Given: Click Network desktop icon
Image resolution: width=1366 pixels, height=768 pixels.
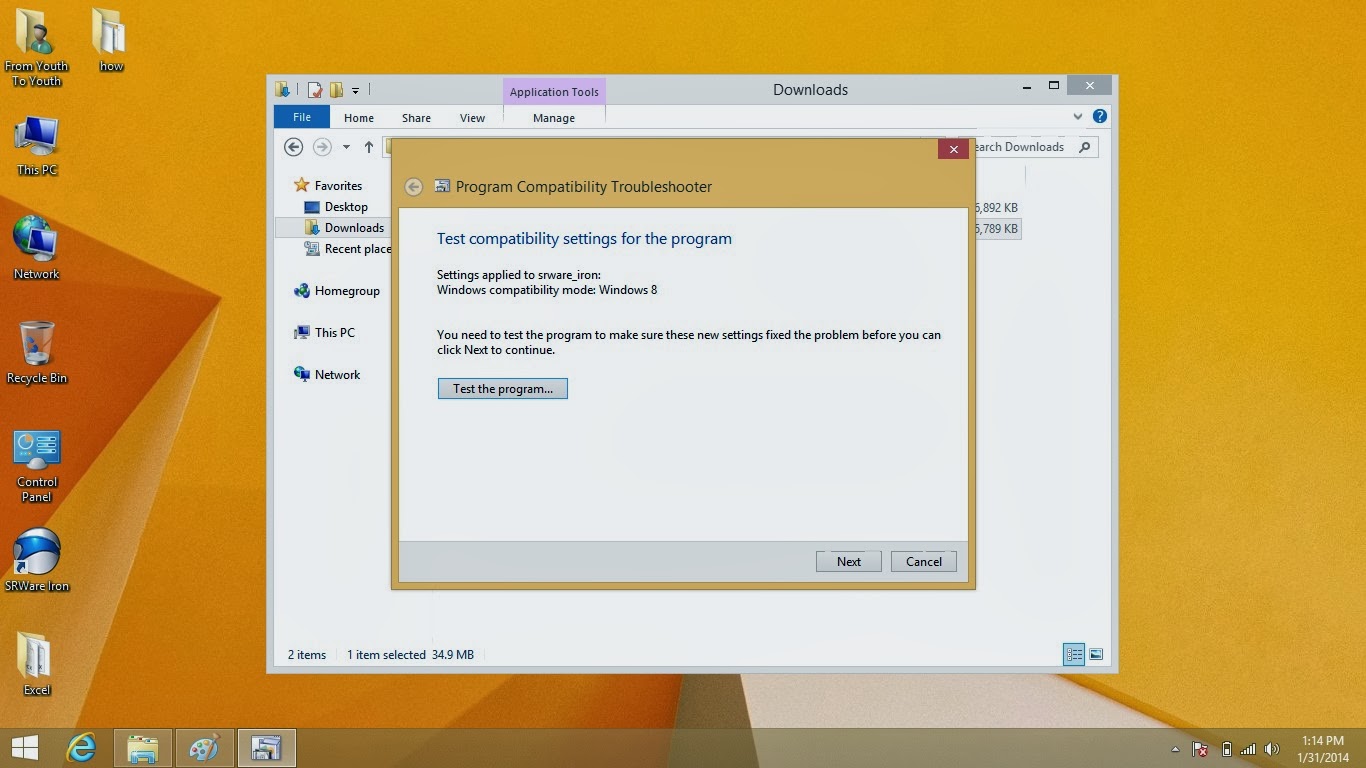Looking at the screenshot, I should [37, 247].
